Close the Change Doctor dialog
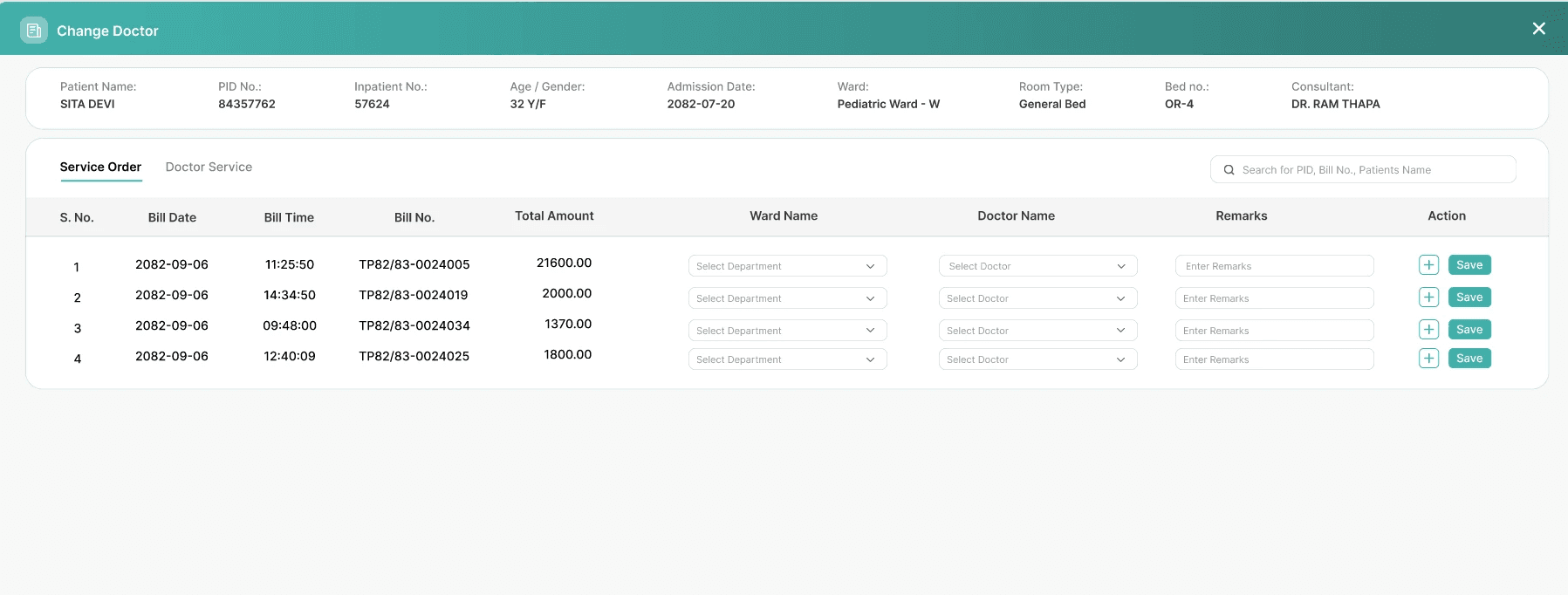Image resolution: width=1568 pixels, height=595 pixels. [x=1539, y=29]
